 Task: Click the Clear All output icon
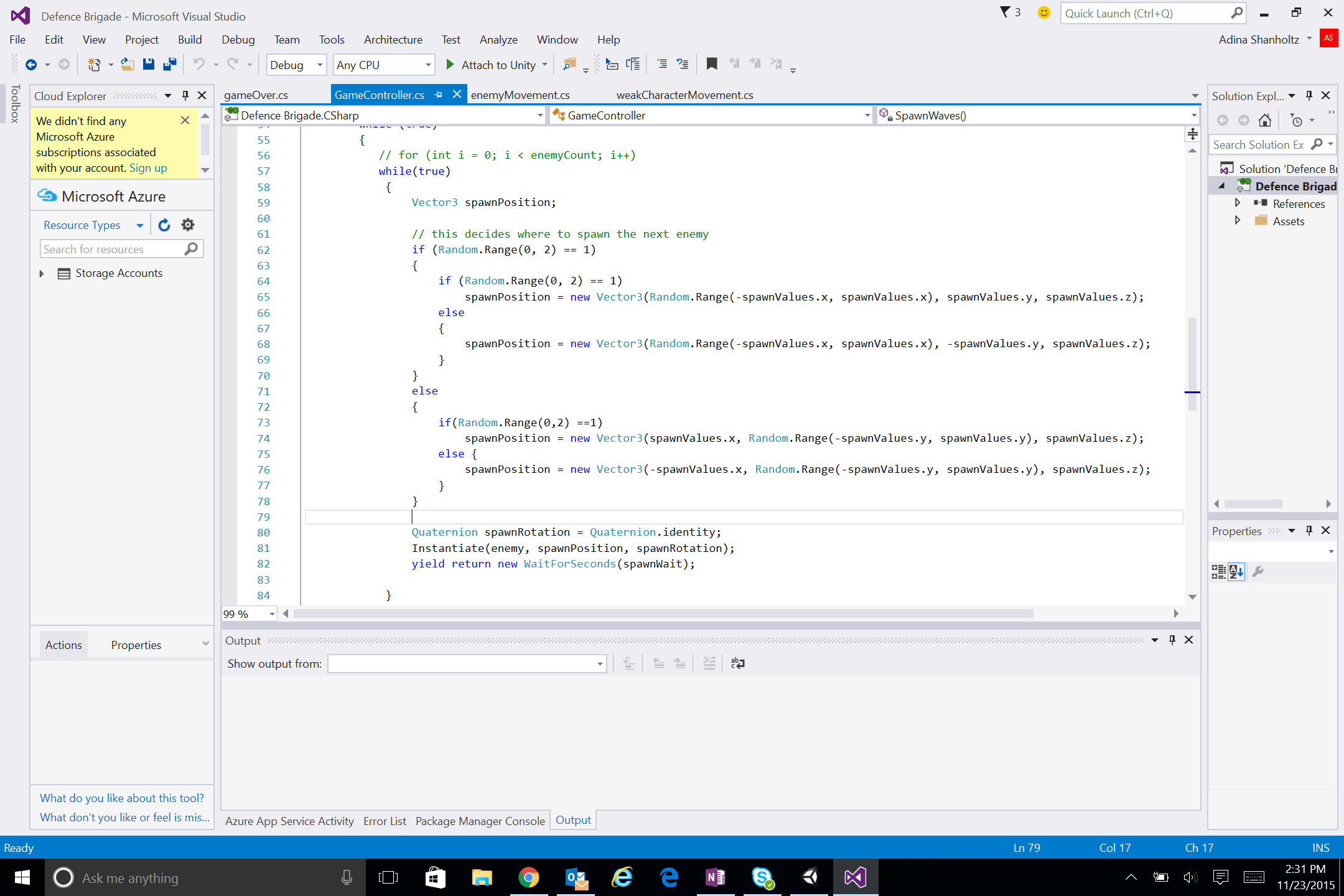(x=709, y=663)
